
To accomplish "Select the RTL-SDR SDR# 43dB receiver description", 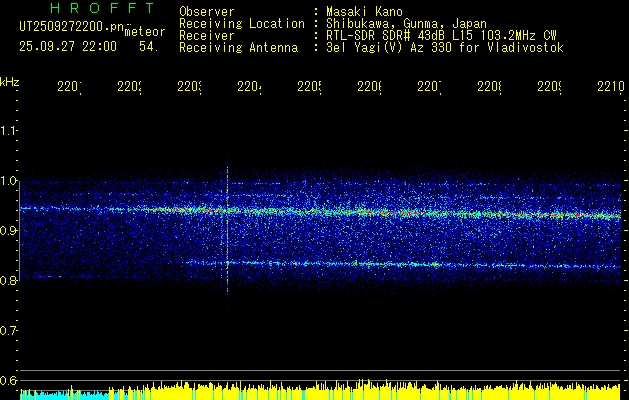I will coord(441,36).
